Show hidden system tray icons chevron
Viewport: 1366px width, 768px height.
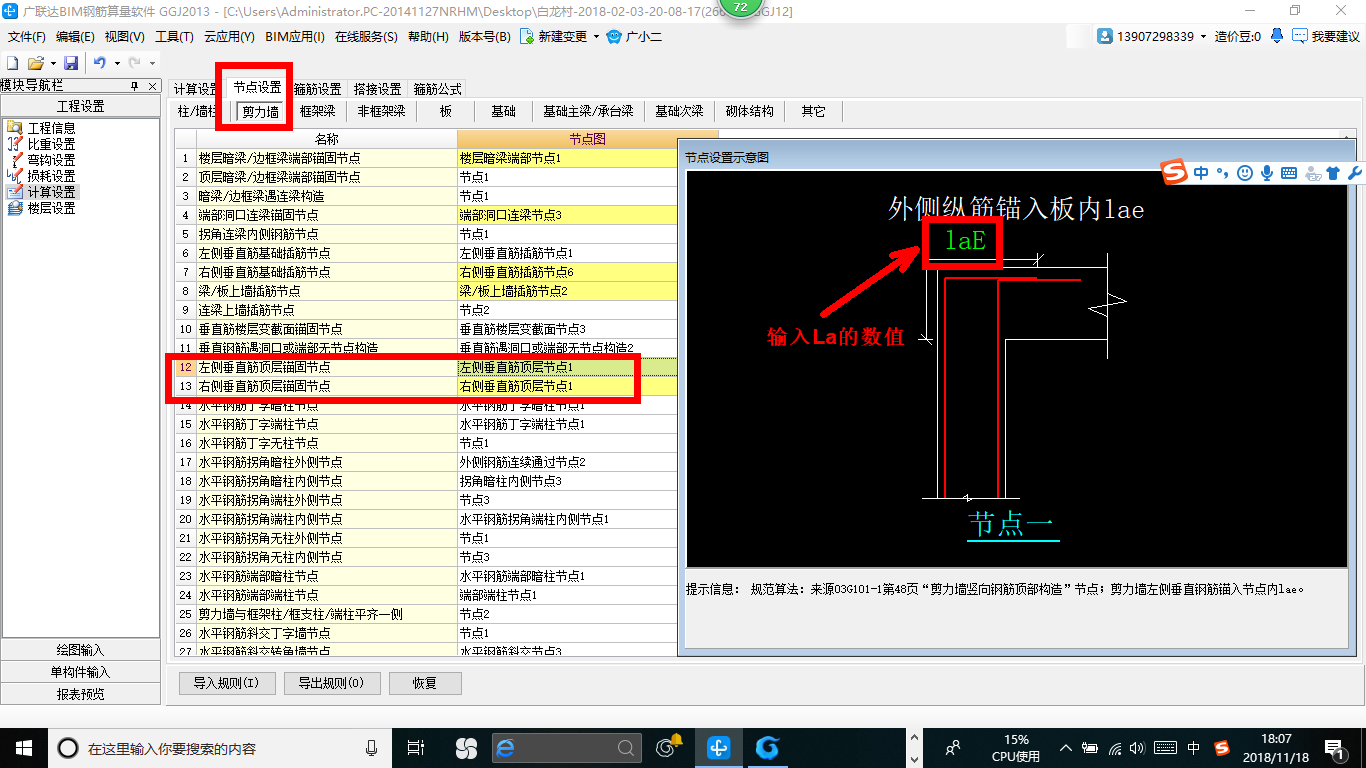click(x=1066, y=747)
